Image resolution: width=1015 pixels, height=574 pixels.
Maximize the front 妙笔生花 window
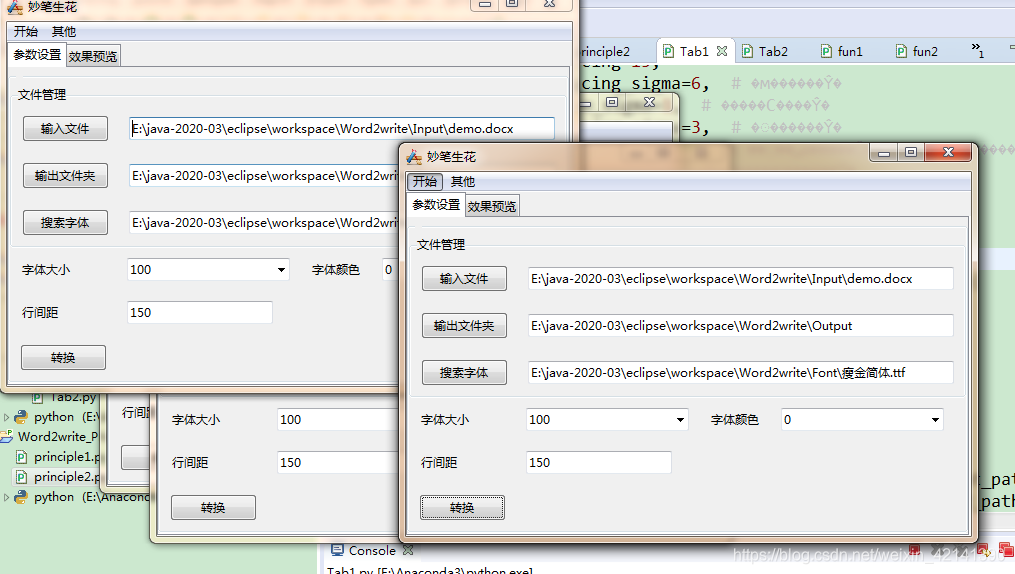[911, 152]
